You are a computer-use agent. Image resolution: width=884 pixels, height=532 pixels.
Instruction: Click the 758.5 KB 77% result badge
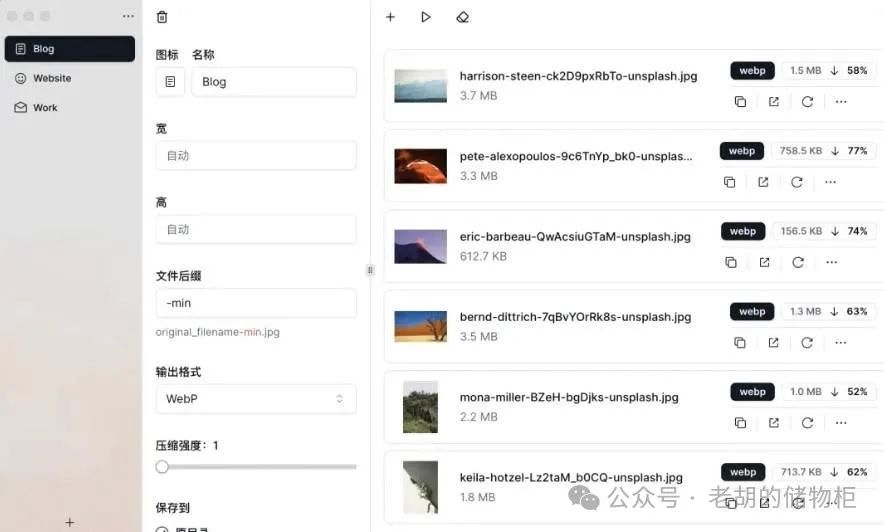pyautogui.click(x=824, y=151)
